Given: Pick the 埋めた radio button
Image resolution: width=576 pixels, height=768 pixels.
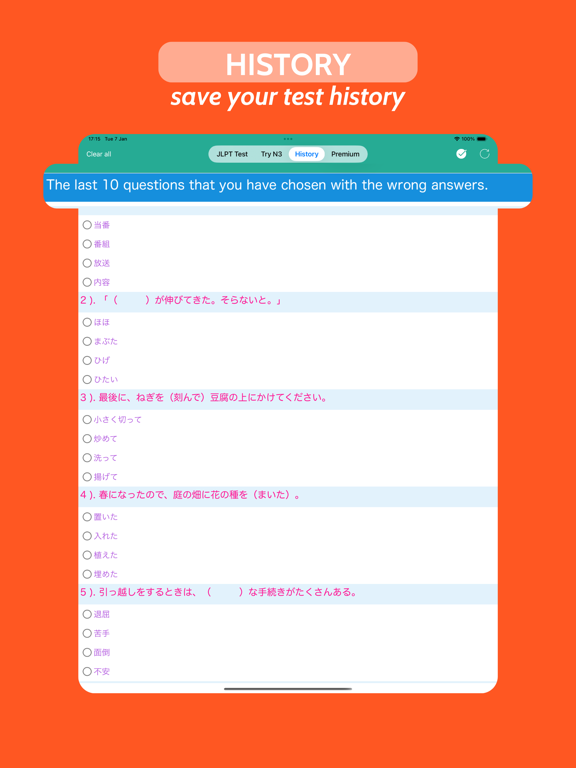Looking at the screenshot, I should [87, 574].
